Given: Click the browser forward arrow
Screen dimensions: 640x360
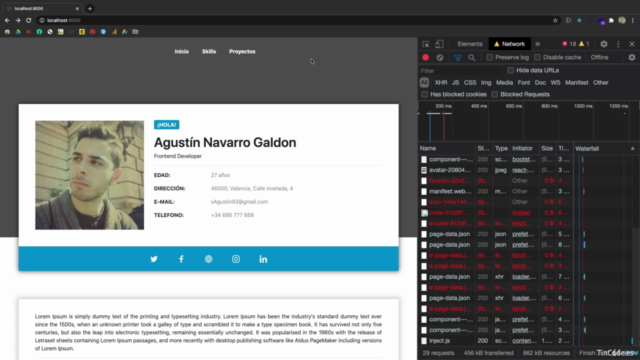Looking at the screenshot, I should point(18,20).
